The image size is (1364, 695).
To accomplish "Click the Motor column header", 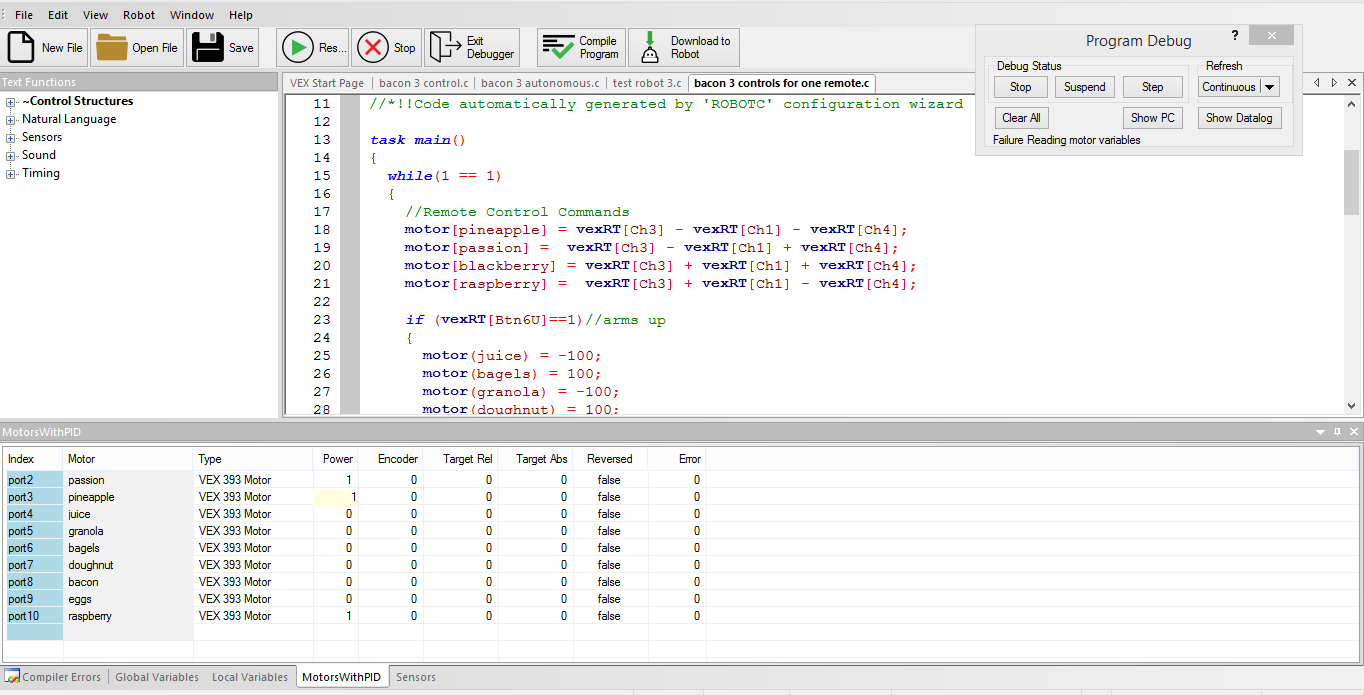I will [129, 459].
